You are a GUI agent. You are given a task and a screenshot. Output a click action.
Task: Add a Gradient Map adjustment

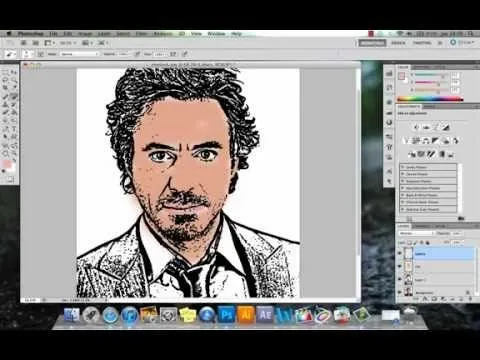pyautogui.click(x=442, y=154)
